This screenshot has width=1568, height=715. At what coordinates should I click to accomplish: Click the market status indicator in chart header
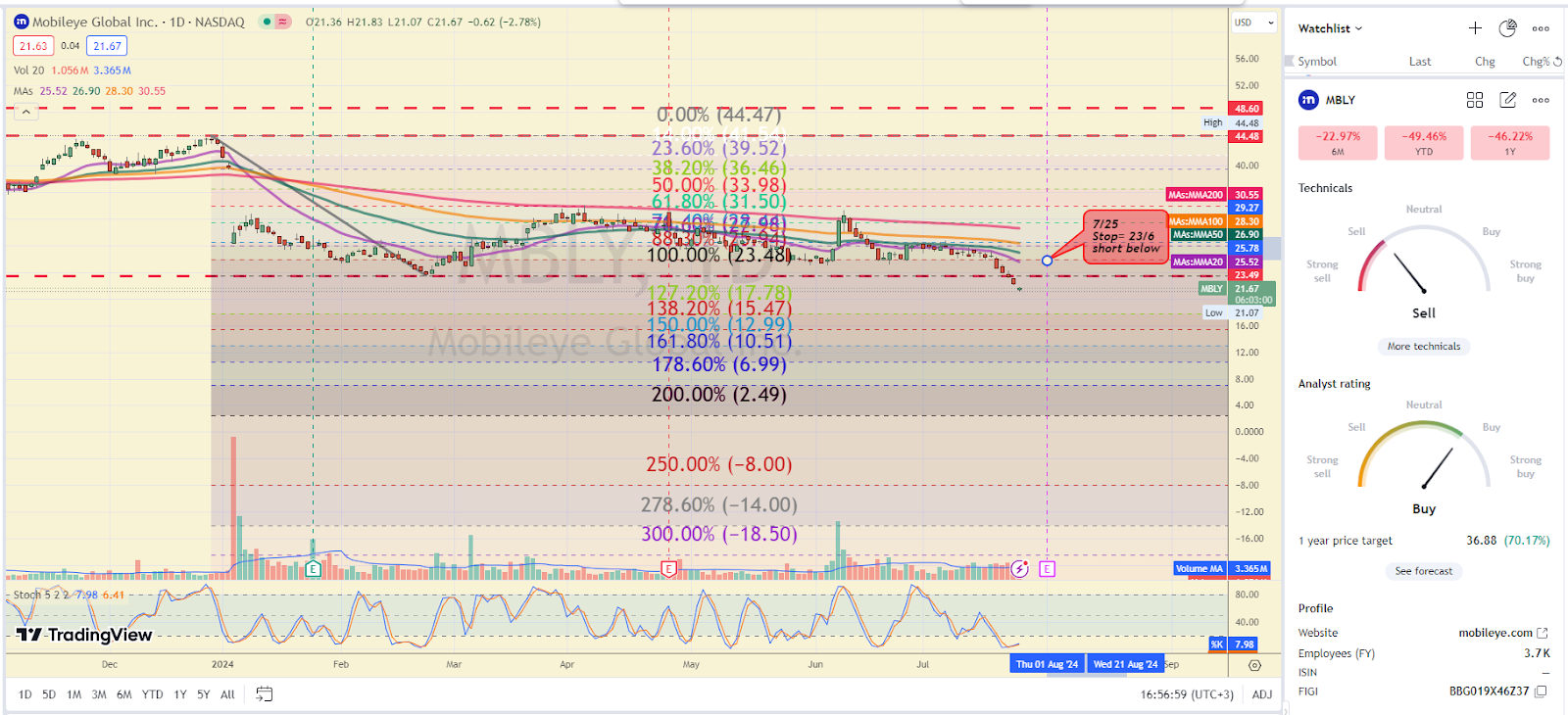tap(266, 22)
